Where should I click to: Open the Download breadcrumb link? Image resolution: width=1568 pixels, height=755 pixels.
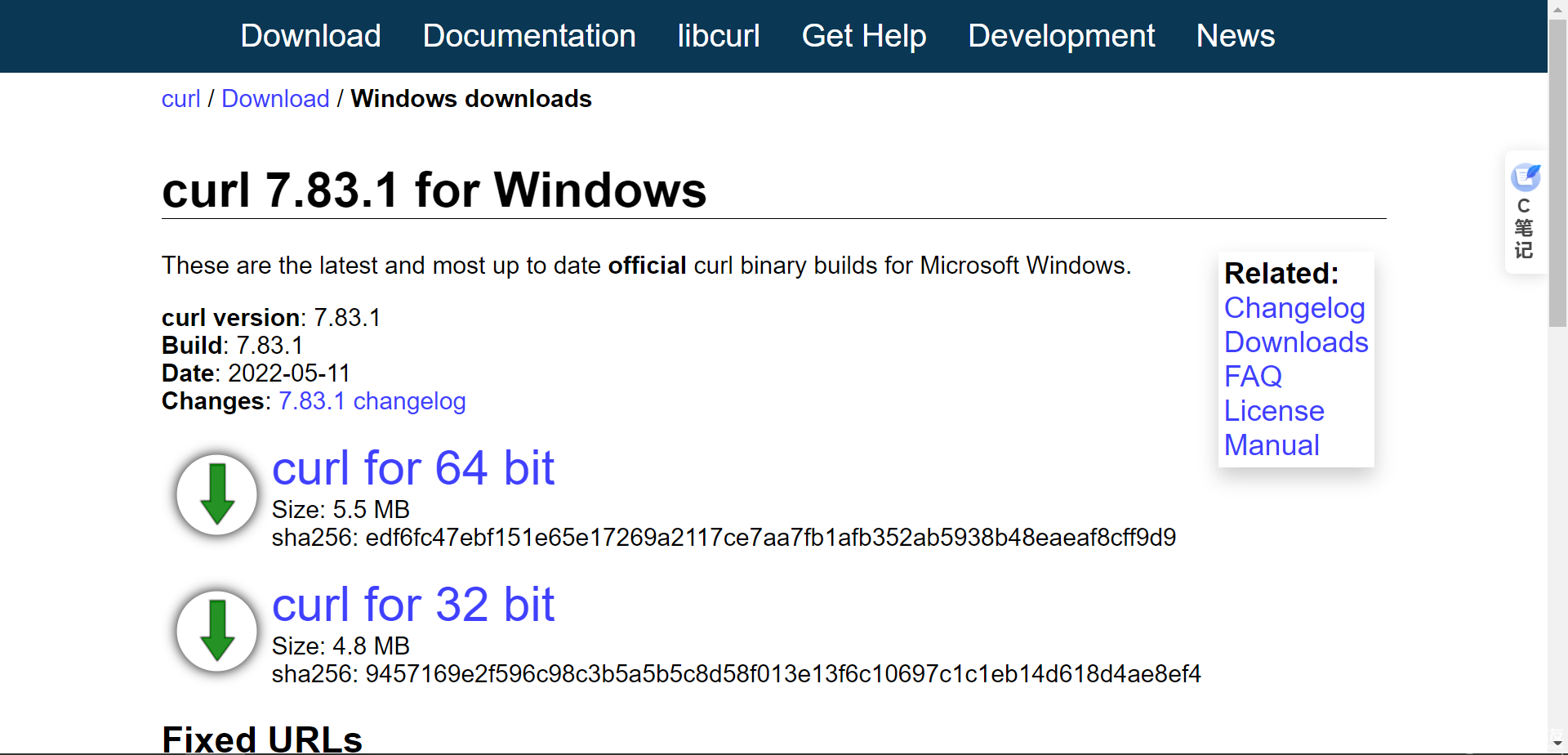pos(275,98)
